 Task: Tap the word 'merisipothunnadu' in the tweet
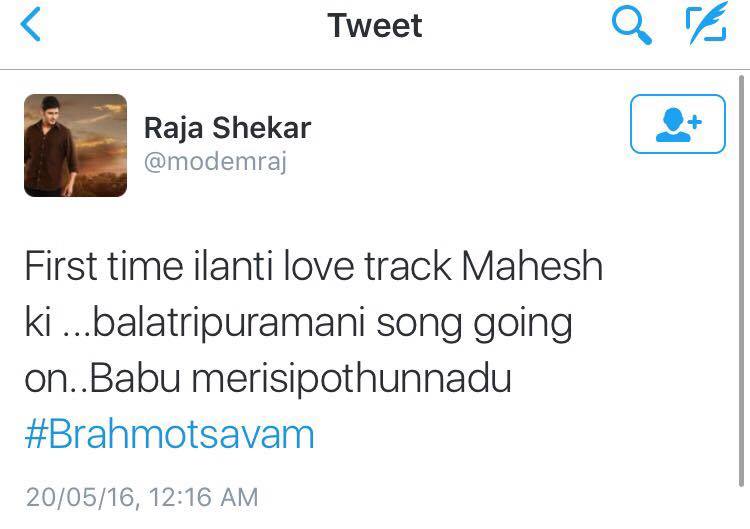[352, 380]
